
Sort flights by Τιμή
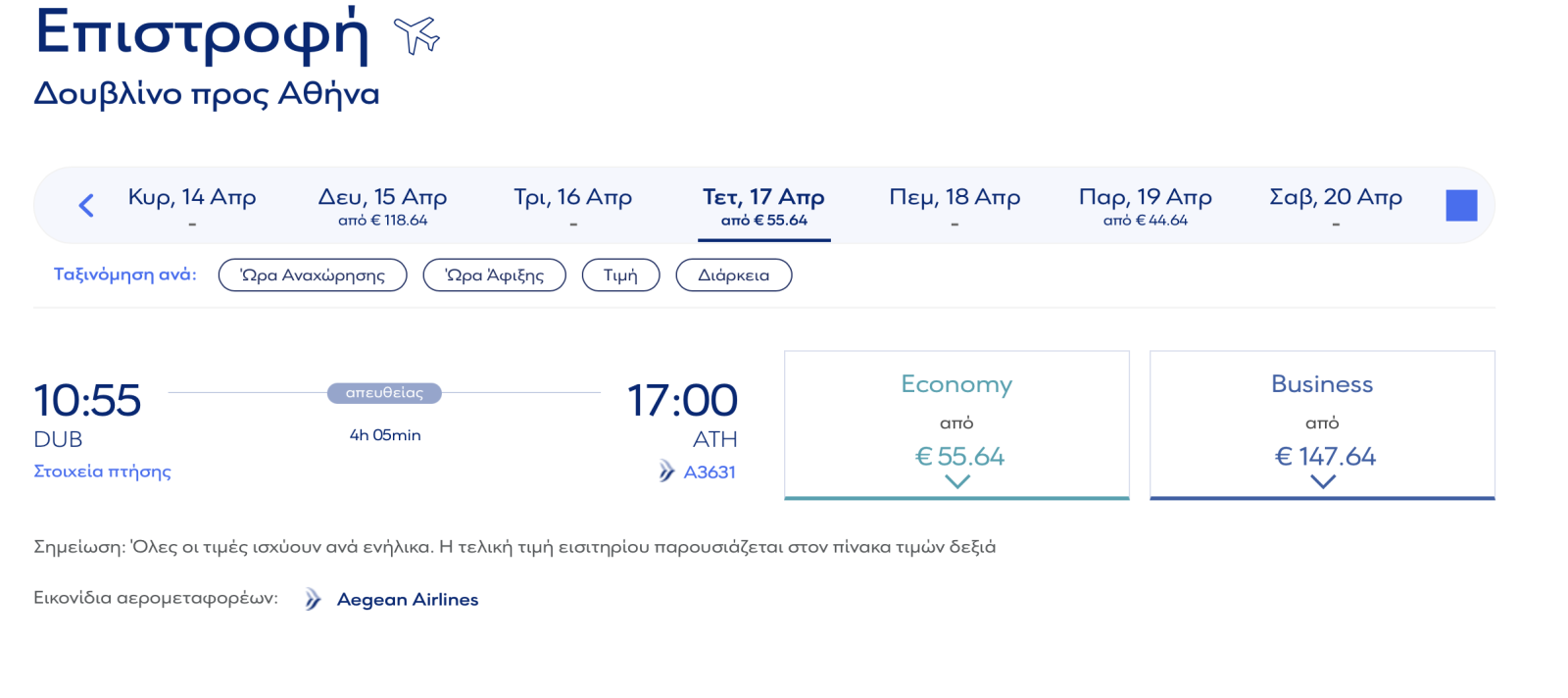click(x=620, y=275)
